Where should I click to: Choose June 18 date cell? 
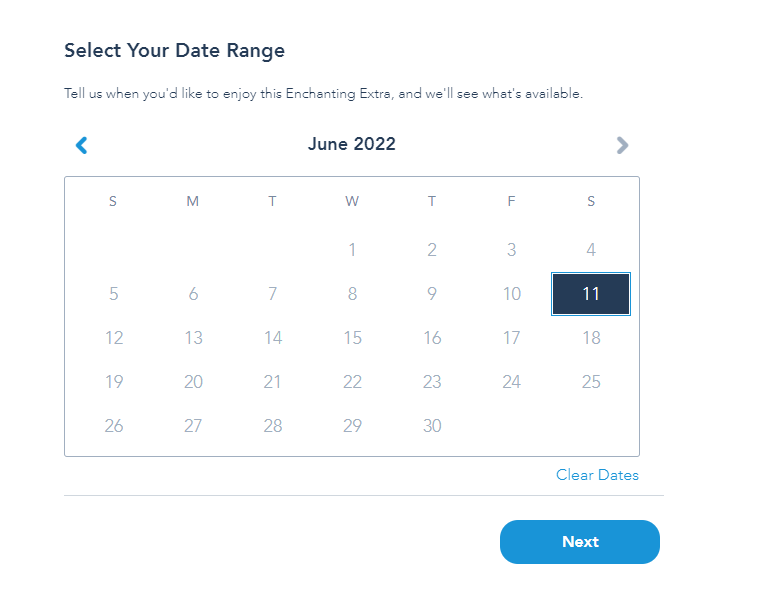[x=591, y=338]
